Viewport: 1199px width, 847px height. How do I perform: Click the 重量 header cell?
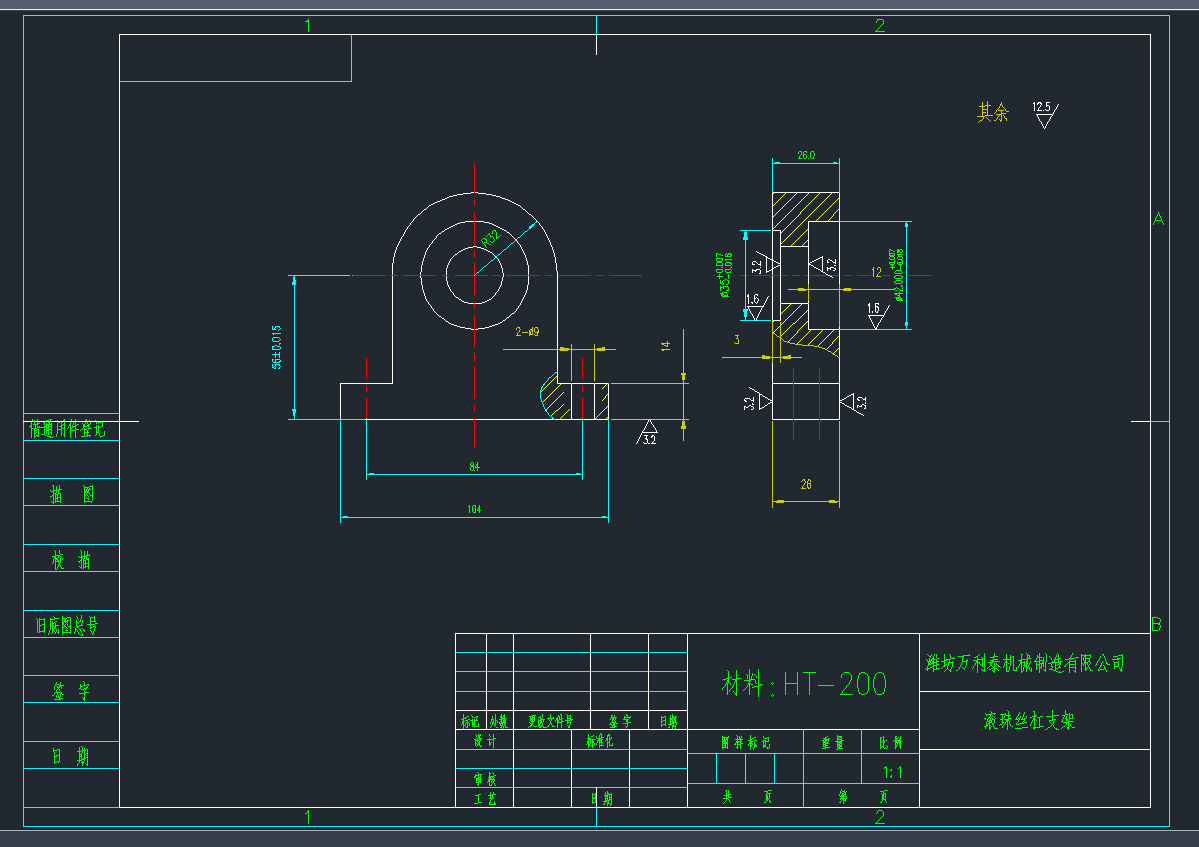832,742
